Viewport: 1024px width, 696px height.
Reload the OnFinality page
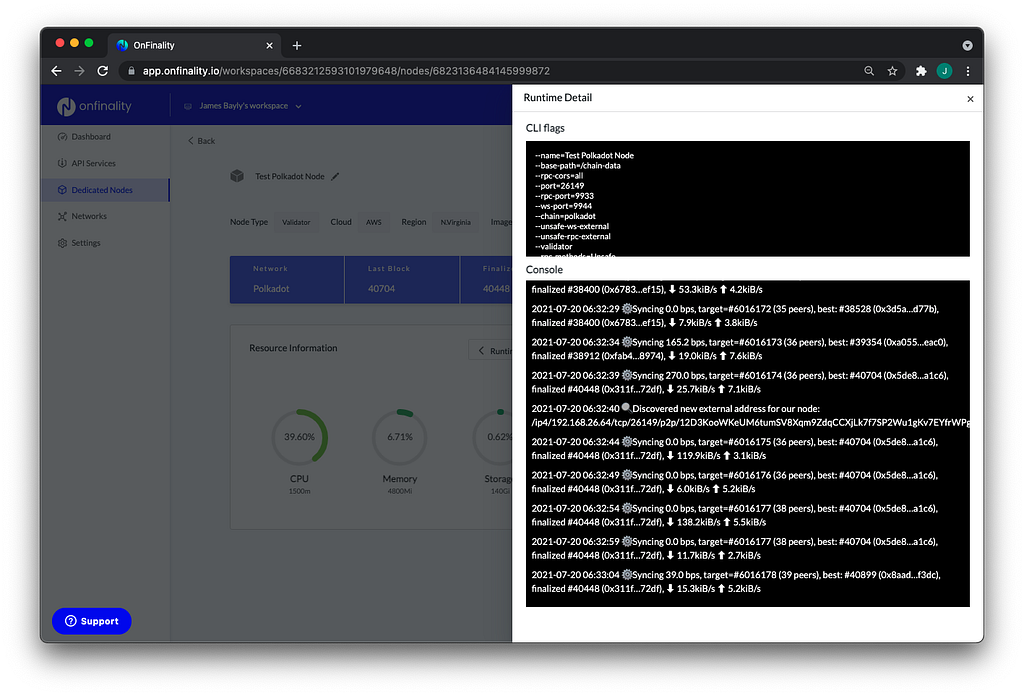point(103,71)
